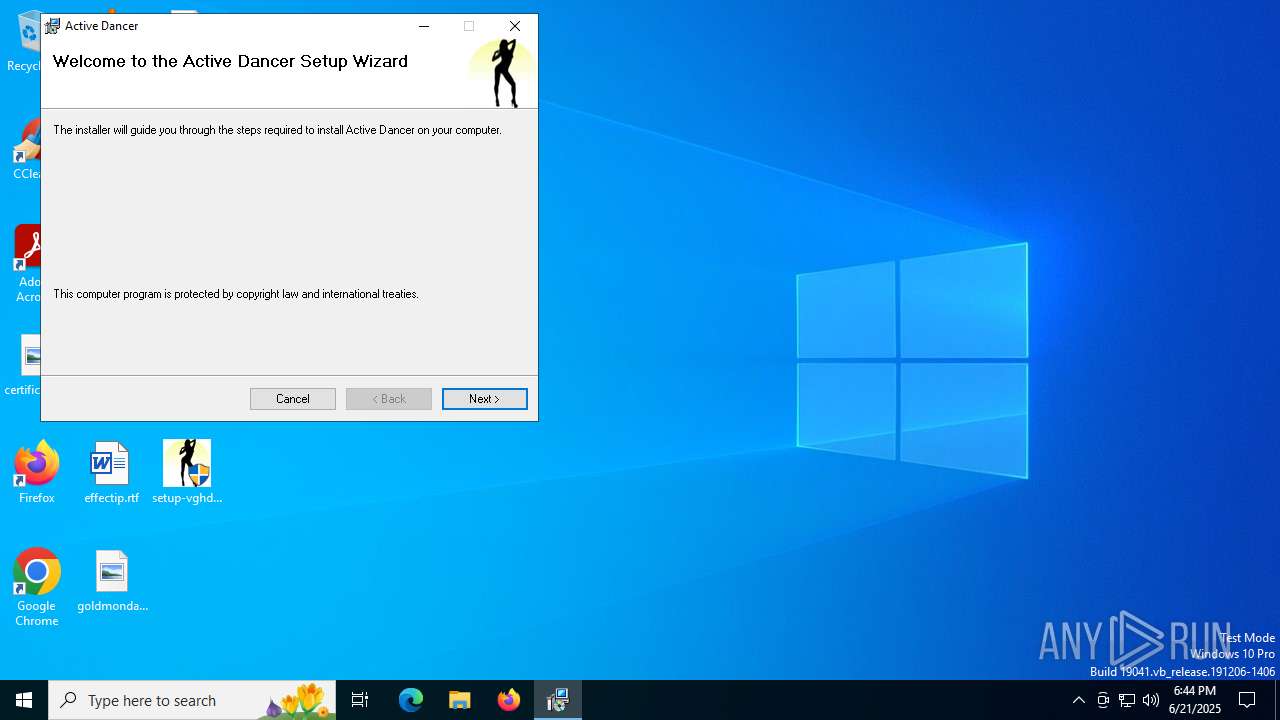The width and height of the screenshot is (1280, 720).
Task: Select the setup-vghd installer desktop icon
Action: click(x=187, y=473)
